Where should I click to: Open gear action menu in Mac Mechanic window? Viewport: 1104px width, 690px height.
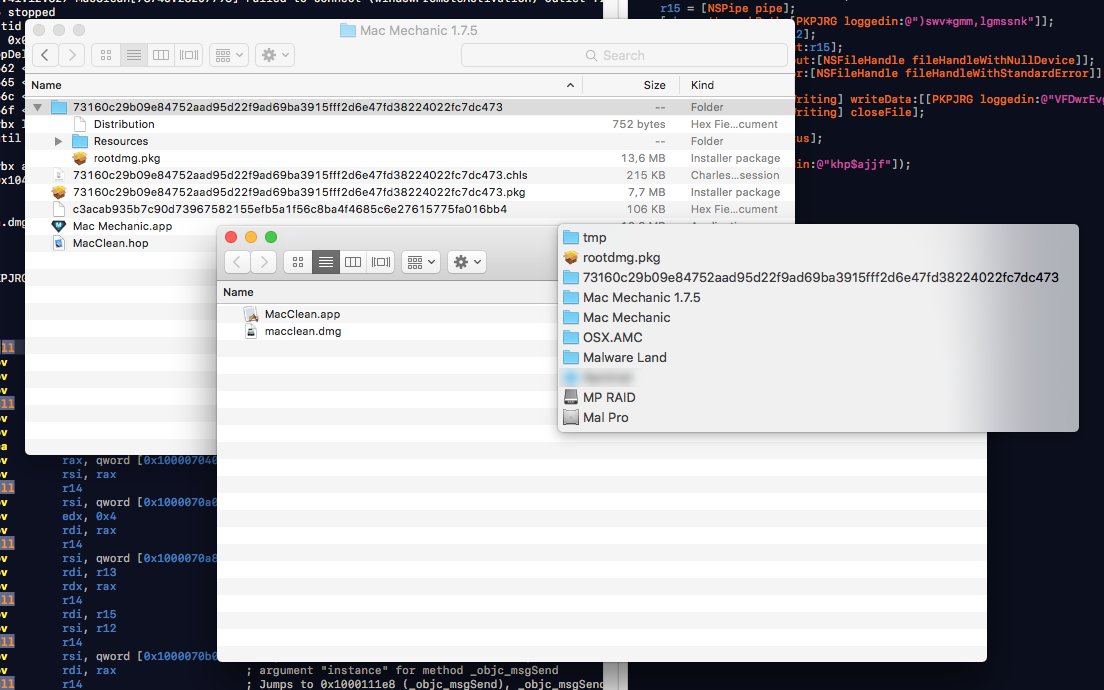click(275, 55)
